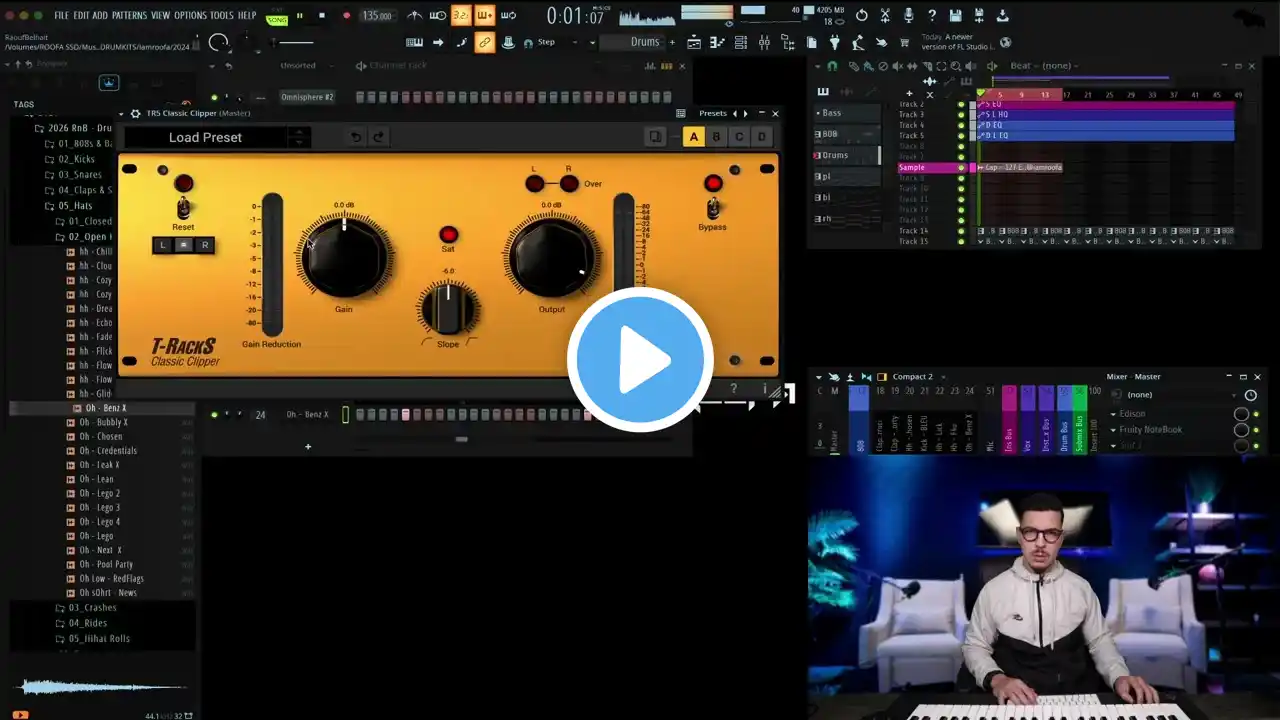Click the question mark help icon in top toolbar
Image resolution: width=1280 pixels, height=720 pixels.
[932, 15]
